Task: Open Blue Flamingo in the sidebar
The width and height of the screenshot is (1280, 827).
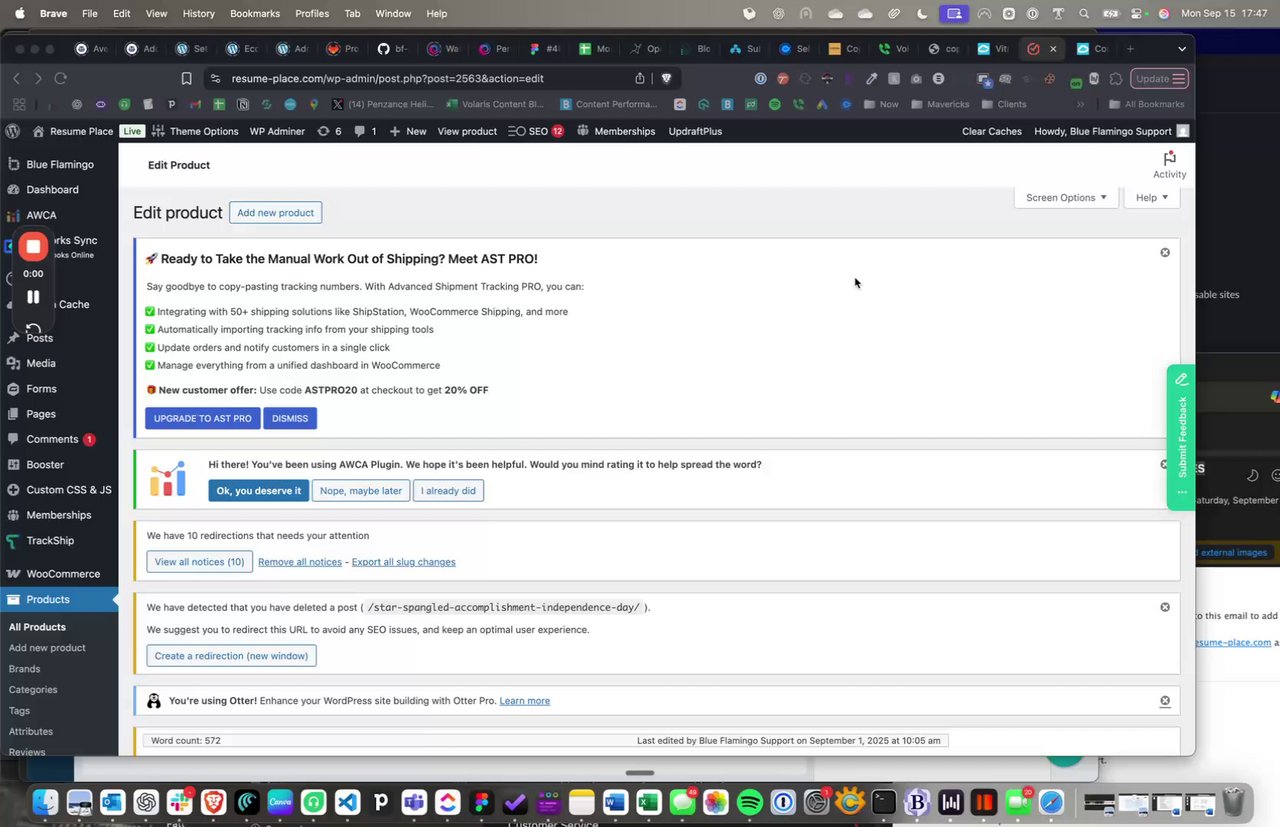Action: pyautogui.click(x=59, y=164)
